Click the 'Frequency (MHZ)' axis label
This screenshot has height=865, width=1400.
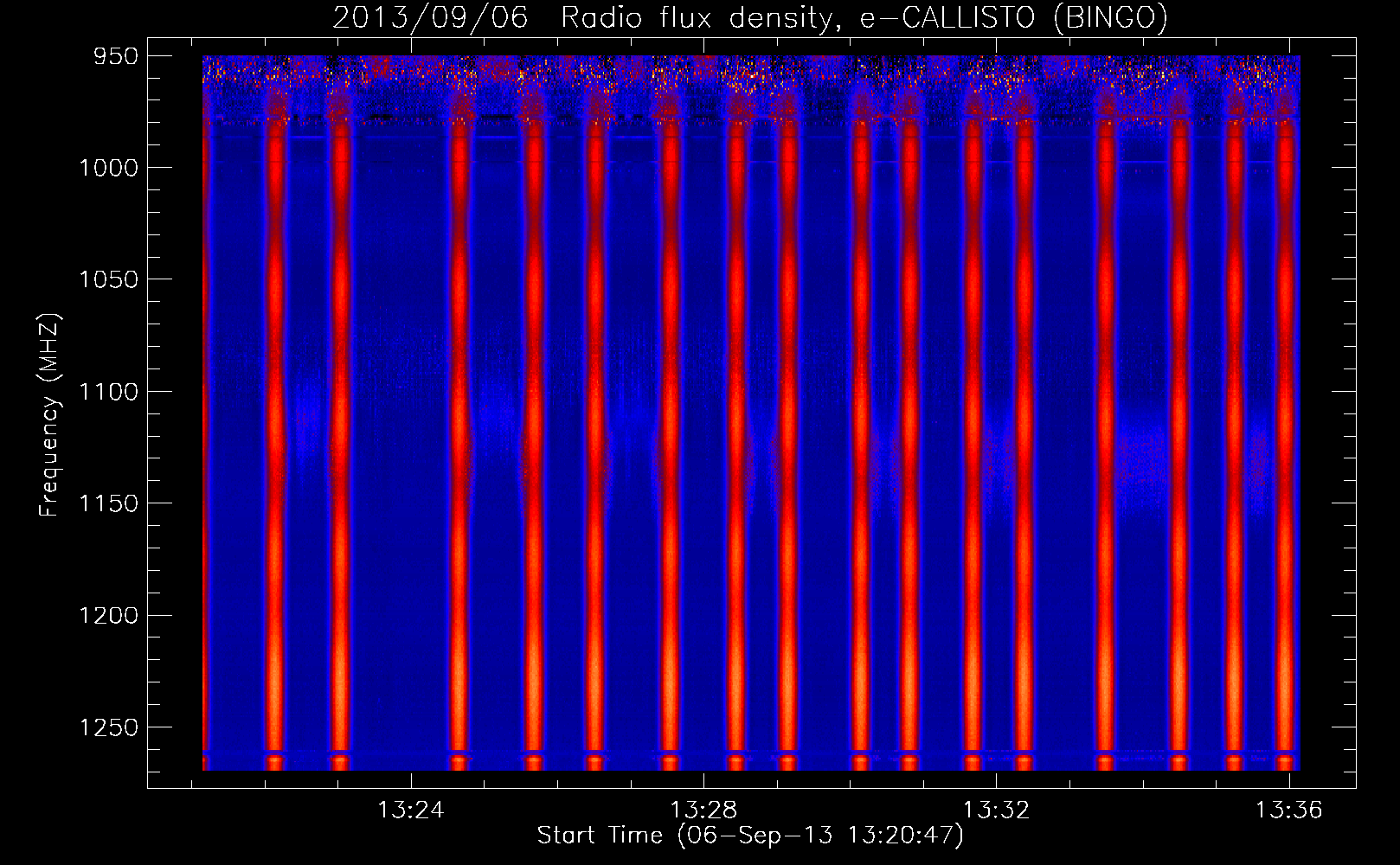pyautogui.click(x=49, y=415)
